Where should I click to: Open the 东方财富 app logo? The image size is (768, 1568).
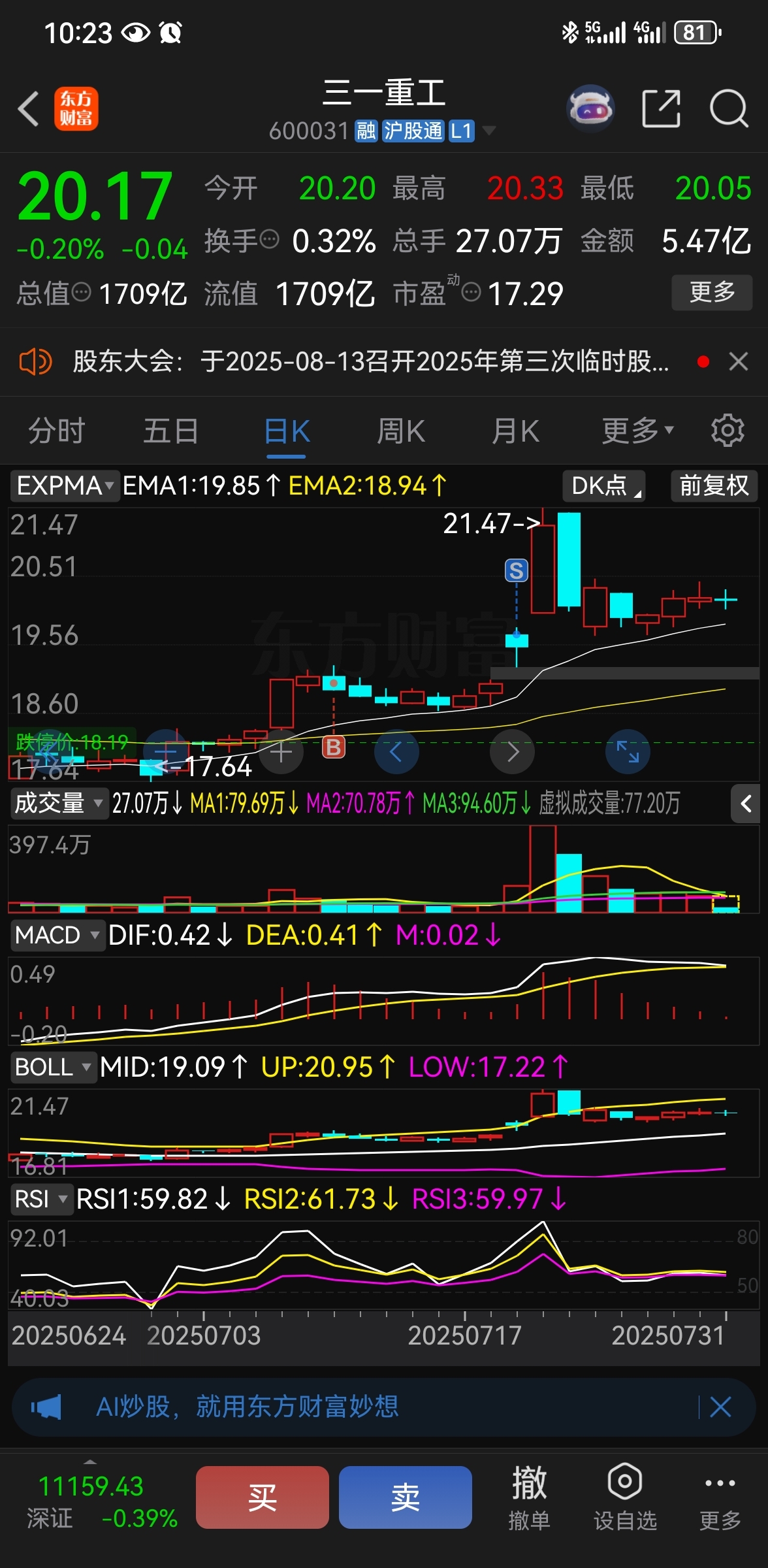coord(76,108)
